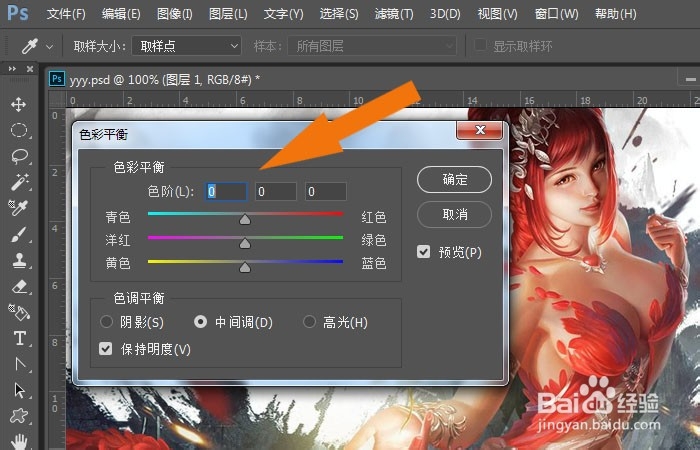This screenshot has height=450, width=700.
Task: Select the Pen tool
Action: coord(20,364)
